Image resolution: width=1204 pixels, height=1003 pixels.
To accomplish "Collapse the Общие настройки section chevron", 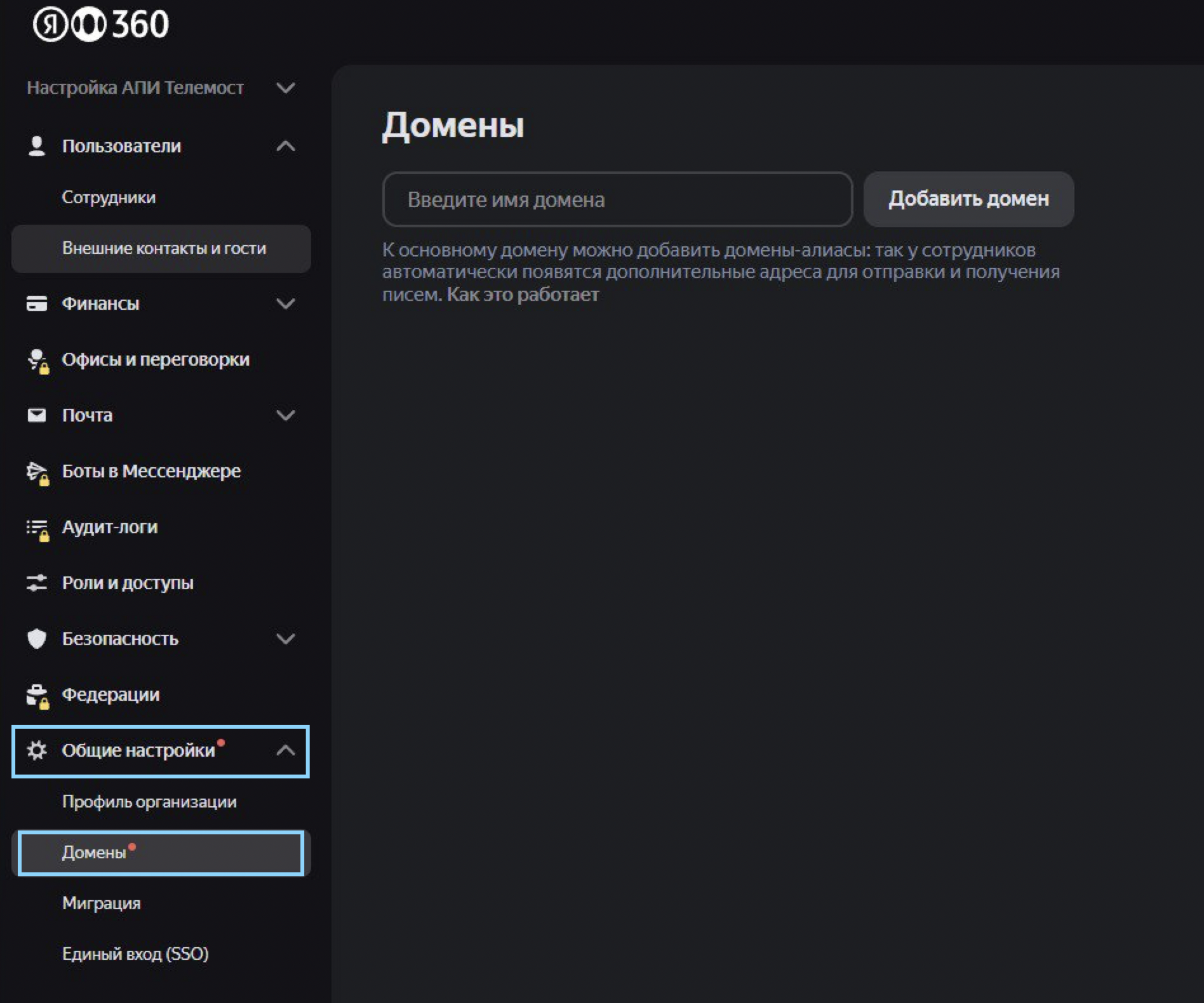I will tap(286, 750).
